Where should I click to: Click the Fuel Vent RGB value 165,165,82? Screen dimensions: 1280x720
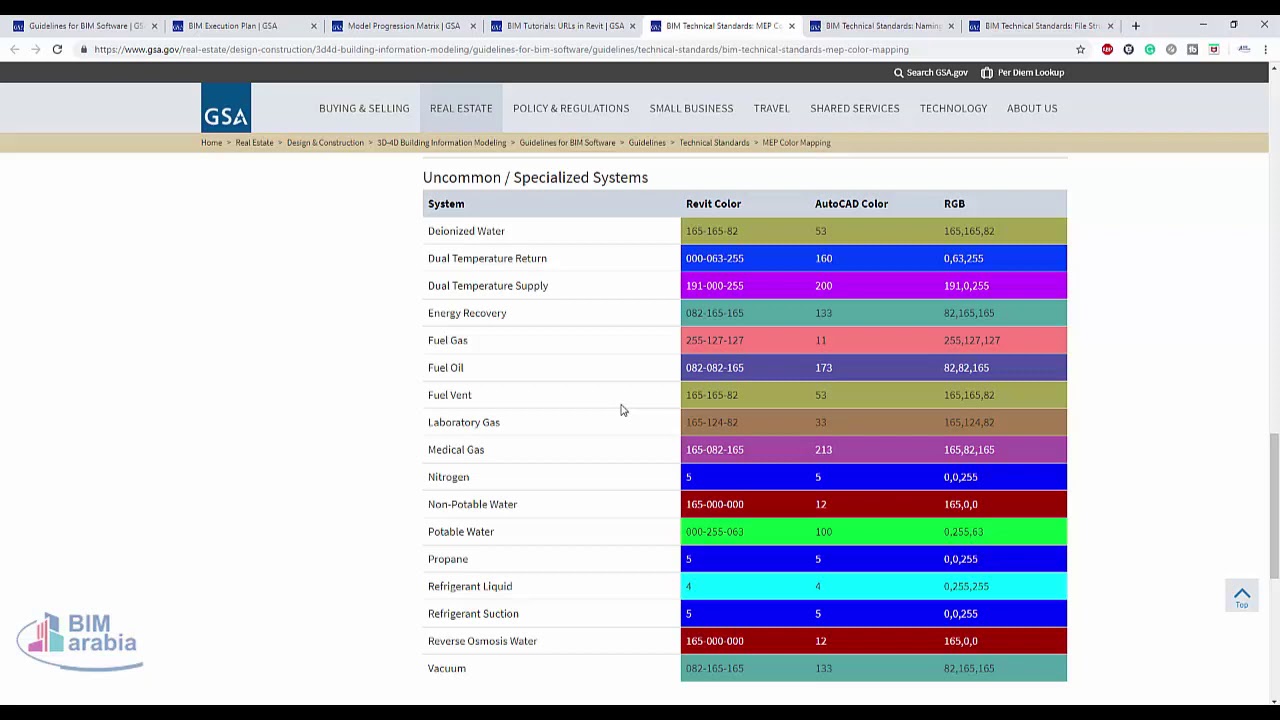point(969,395)
